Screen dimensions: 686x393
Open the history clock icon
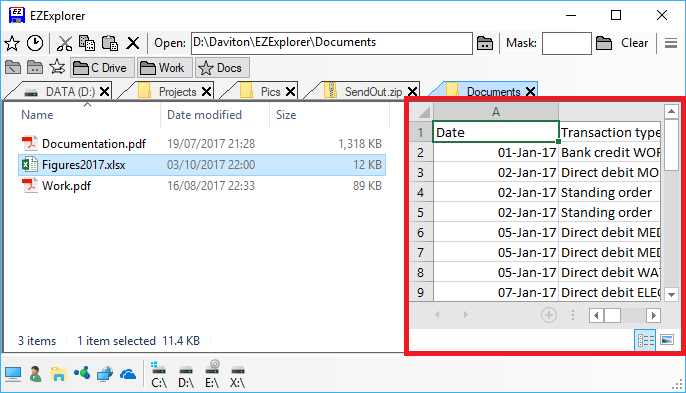(x=35, y=43)
